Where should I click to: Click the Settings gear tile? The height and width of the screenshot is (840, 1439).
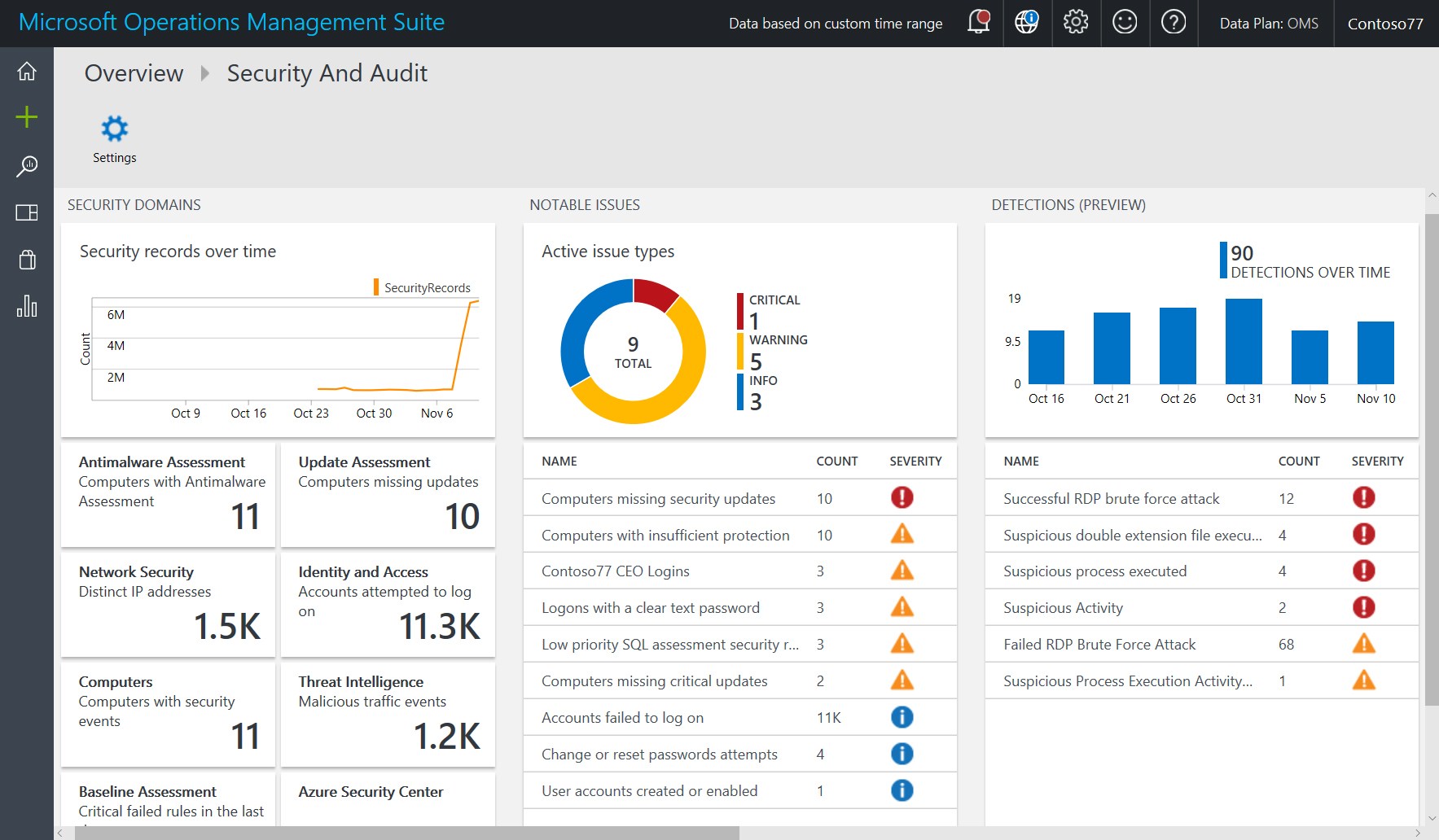click(114, 139)
